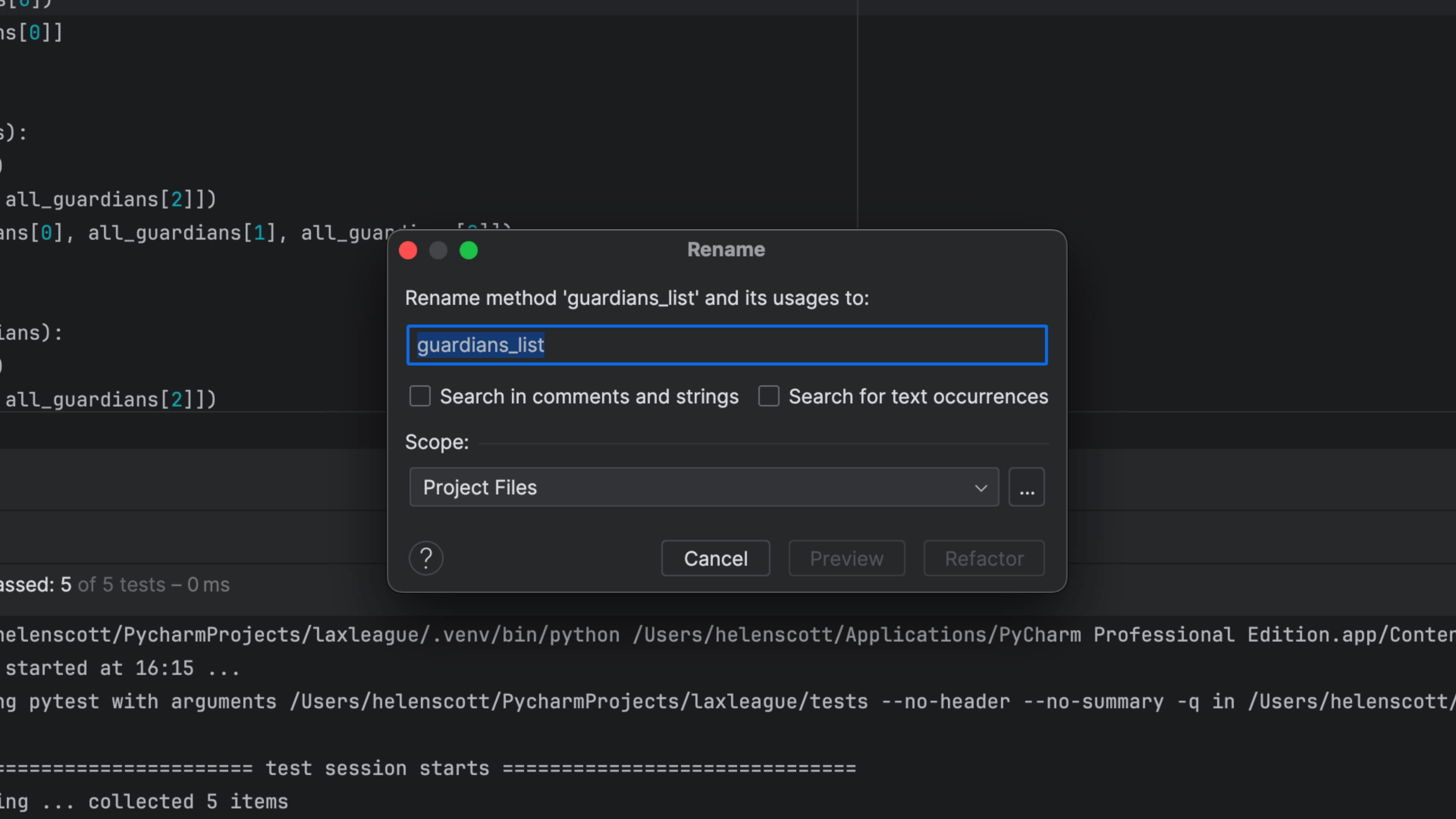This screenshot has width=1456, height=819.
Task: Open help with the question mark icon
Action: pyautogui.click(x=425, y=559)
